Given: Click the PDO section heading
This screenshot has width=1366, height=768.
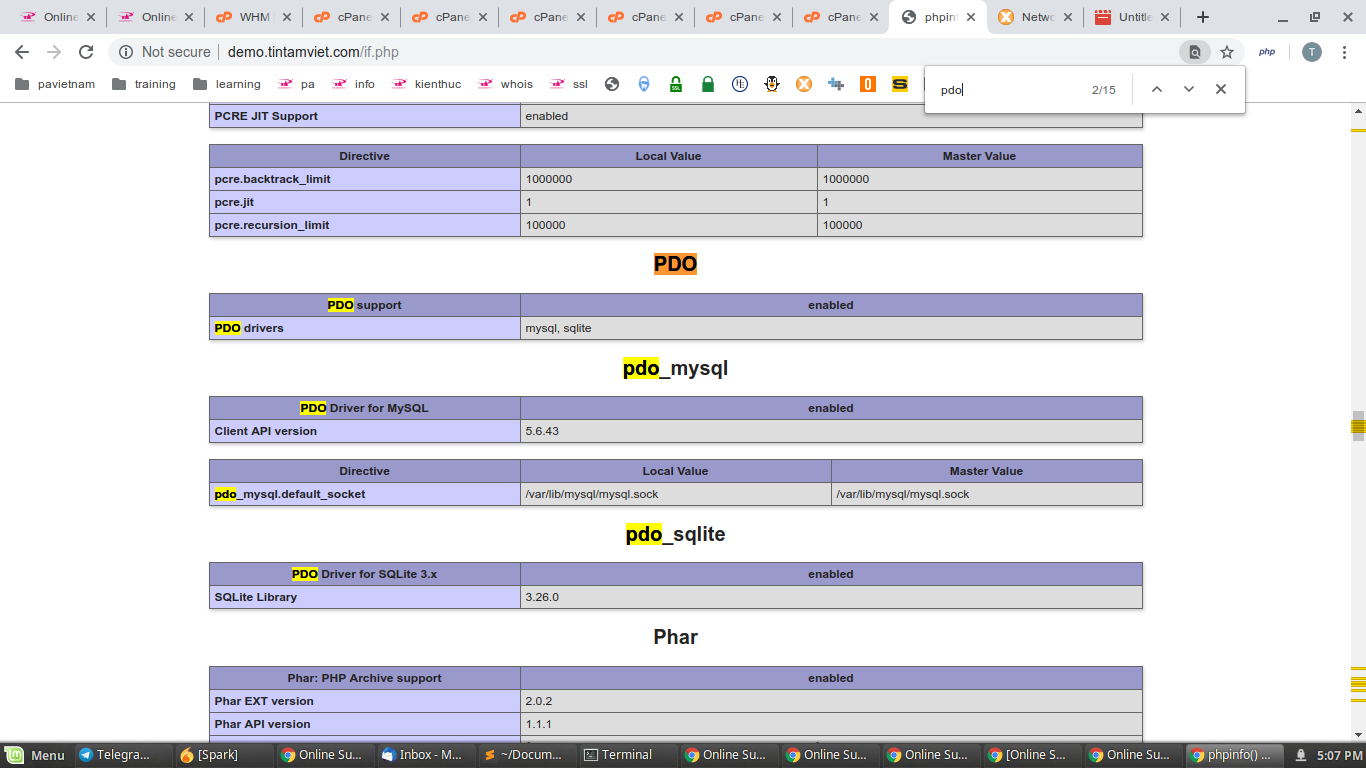Looking at the screenshot, I should tap(675, 264).
